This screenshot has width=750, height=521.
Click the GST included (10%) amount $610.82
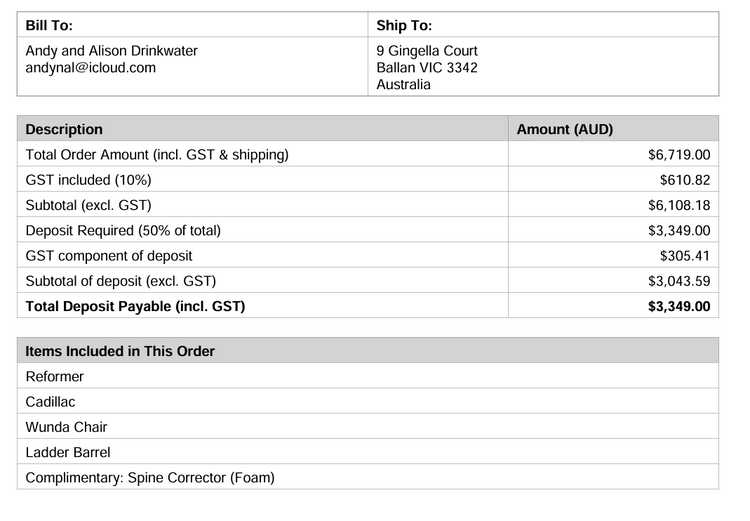tap(685, 180)
